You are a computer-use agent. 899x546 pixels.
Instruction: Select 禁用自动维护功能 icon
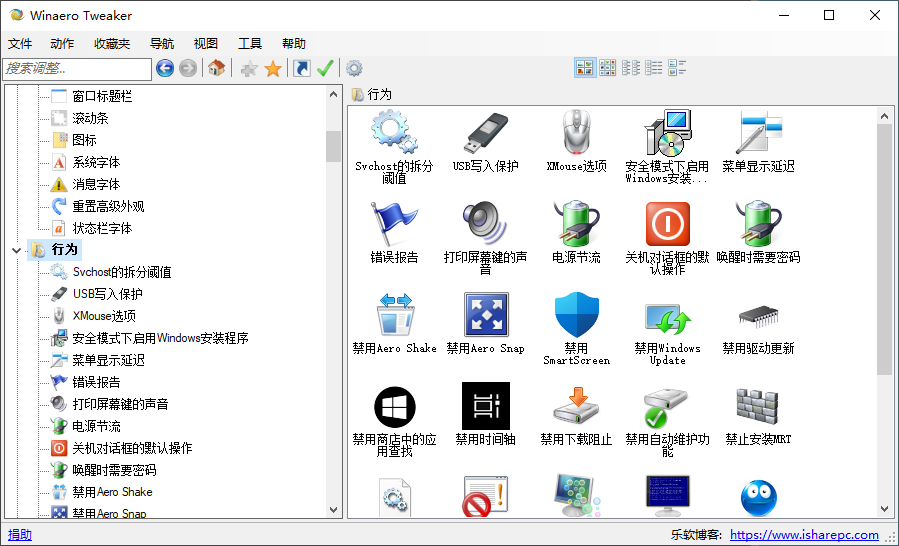(665, 408)
